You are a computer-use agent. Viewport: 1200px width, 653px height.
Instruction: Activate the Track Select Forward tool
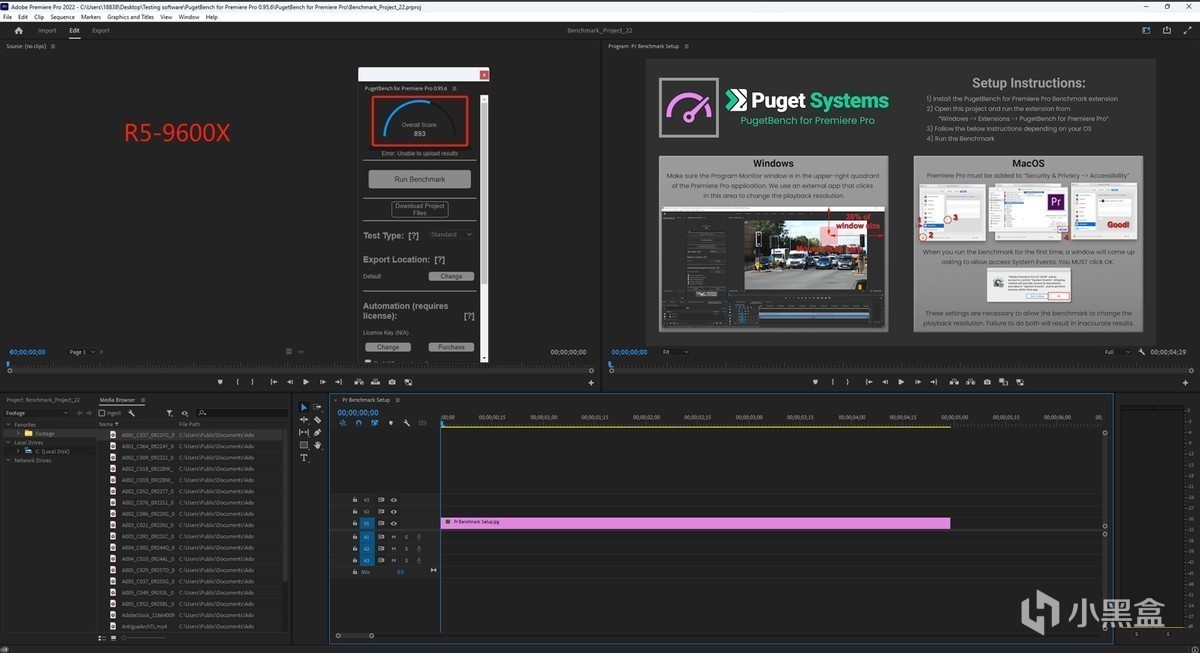(317, 407)
